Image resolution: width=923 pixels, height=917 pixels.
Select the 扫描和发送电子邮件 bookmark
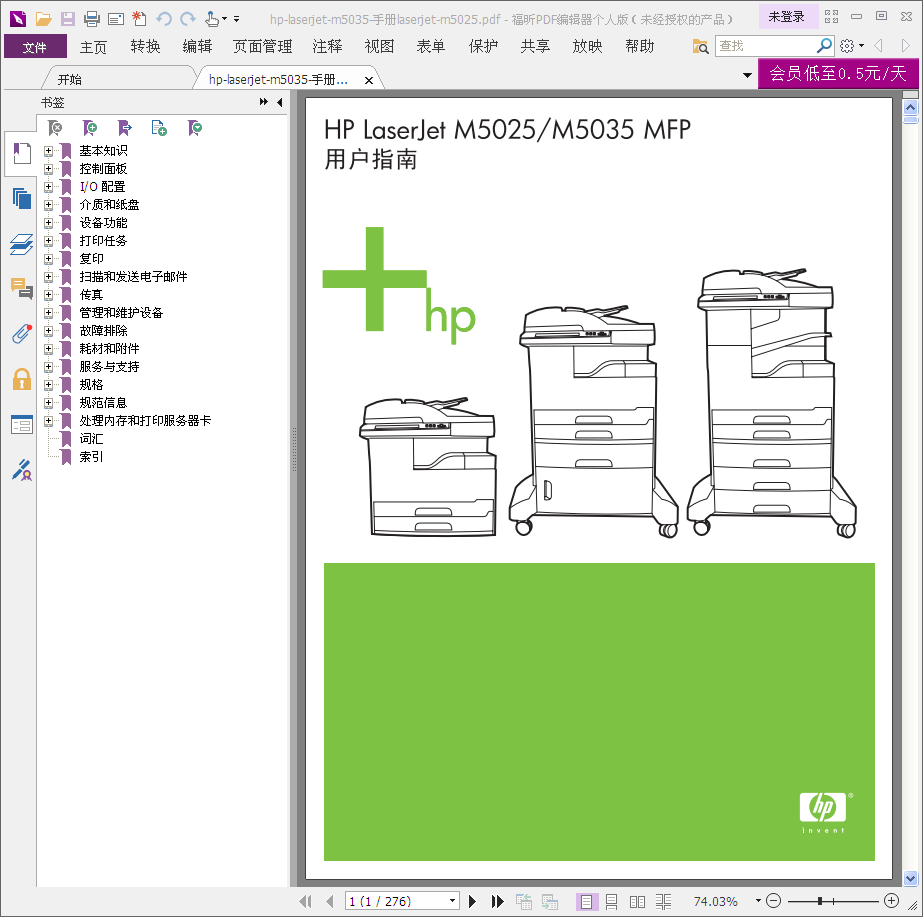click(x=133, y=277)
